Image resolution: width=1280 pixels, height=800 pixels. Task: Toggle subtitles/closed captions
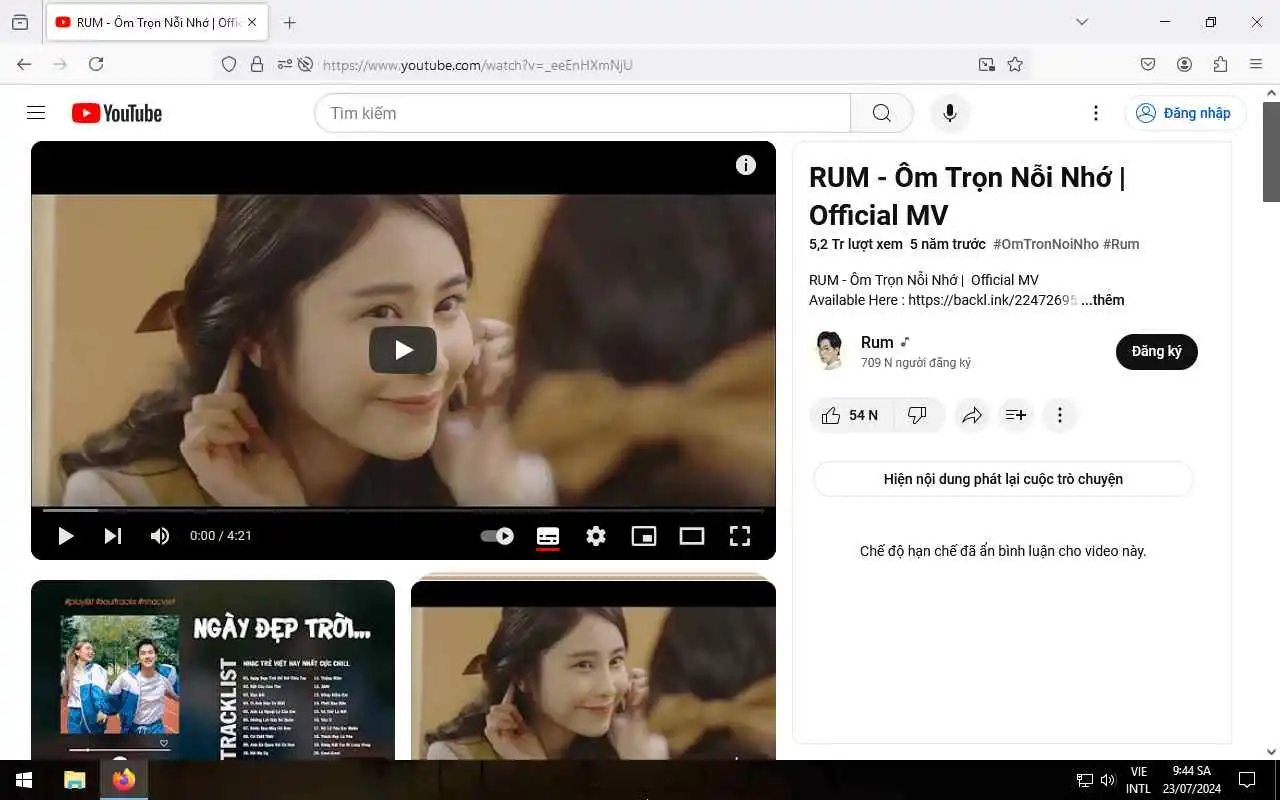coord(548,536)
